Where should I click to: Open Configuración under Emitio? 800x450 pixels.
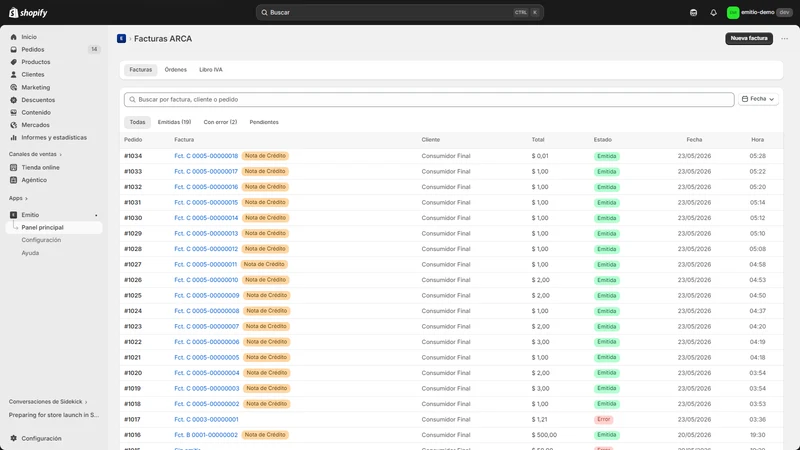(41, 240)
